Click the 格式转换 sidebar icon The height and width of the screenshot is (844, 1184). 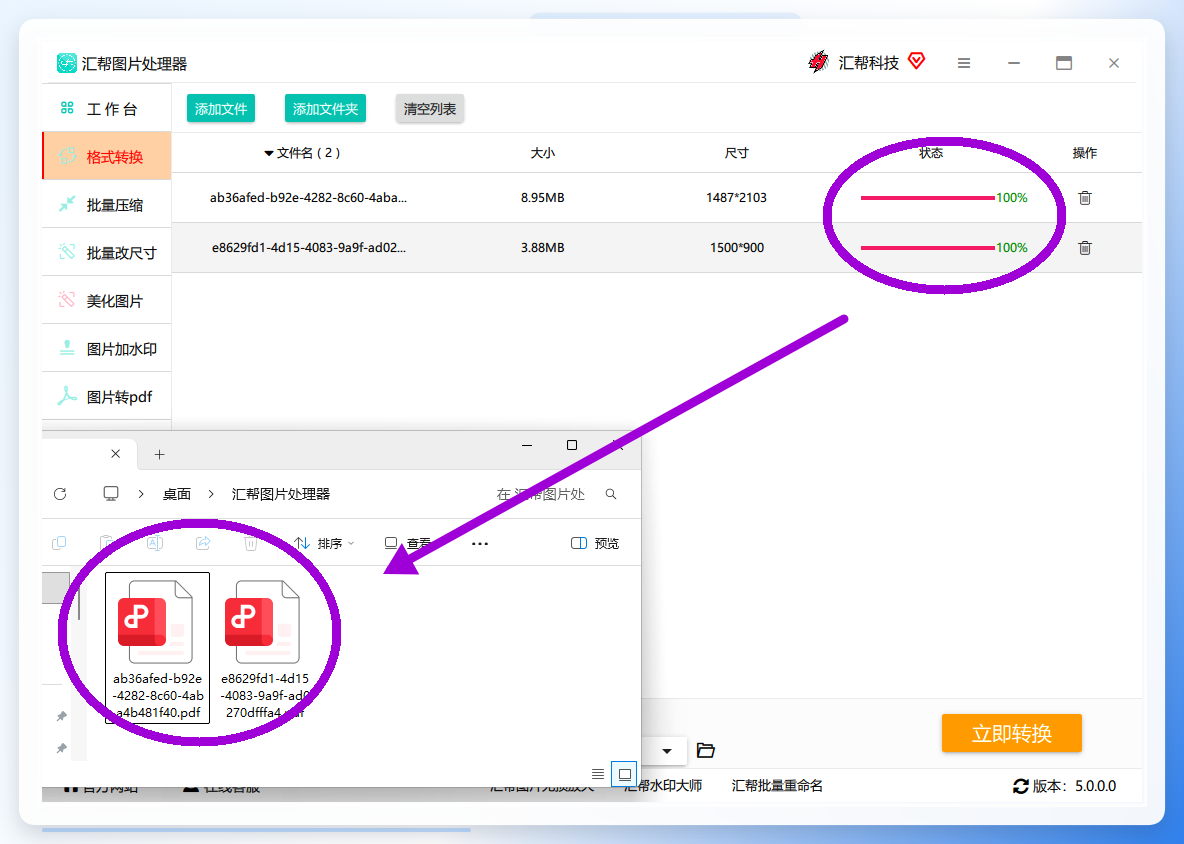point(67,156)
